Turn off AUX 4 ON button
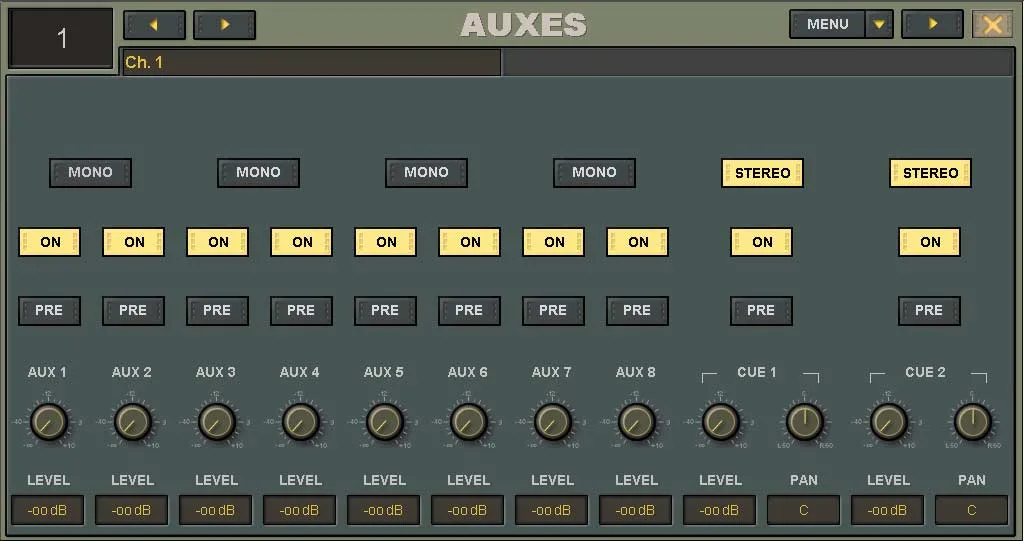This screenshot has height=541, width=1024. pos(302,242)
